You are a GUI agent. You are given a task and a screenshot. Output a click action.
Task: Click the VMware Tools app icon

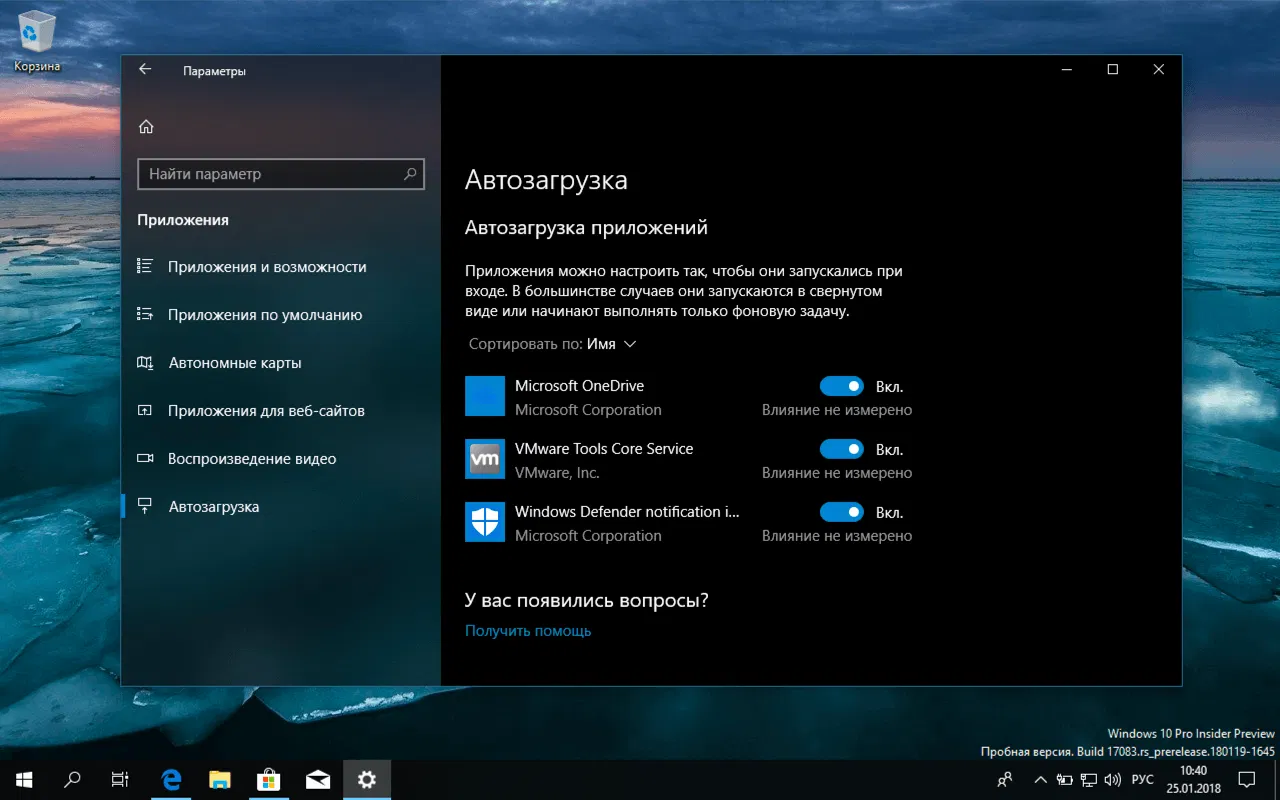click(x=485, y=459)
